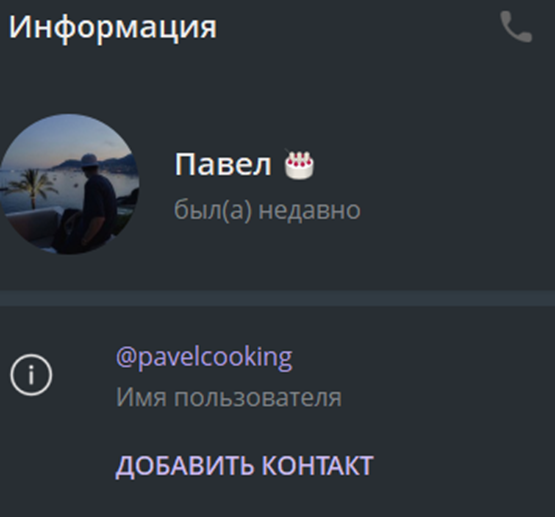Copy username by clicking @pavelcooking
The height and width of the screenshot is (517, 555).
(204, 358)
